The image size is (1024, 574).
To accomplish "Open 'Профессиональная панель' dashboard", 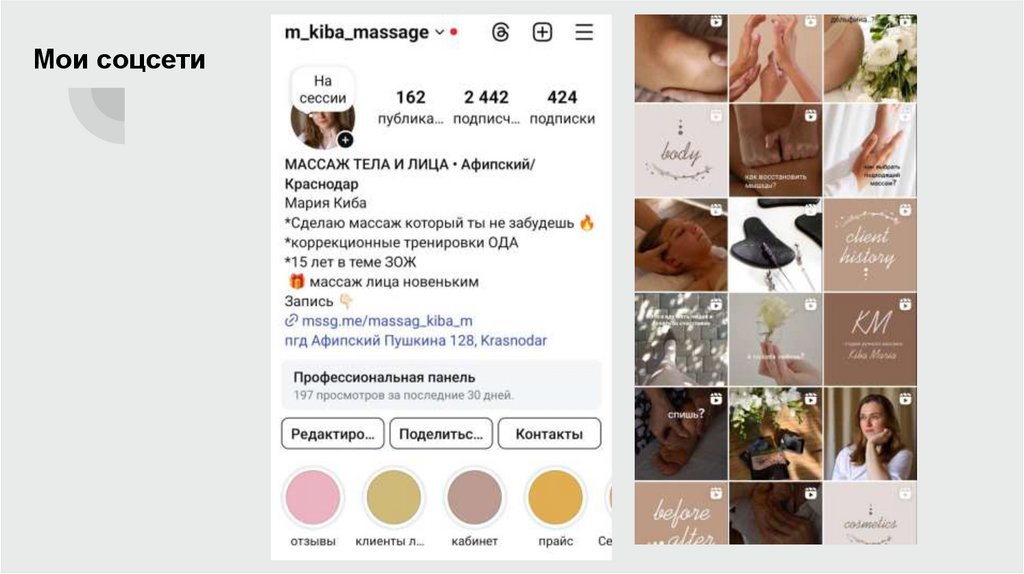I will 441,385.
